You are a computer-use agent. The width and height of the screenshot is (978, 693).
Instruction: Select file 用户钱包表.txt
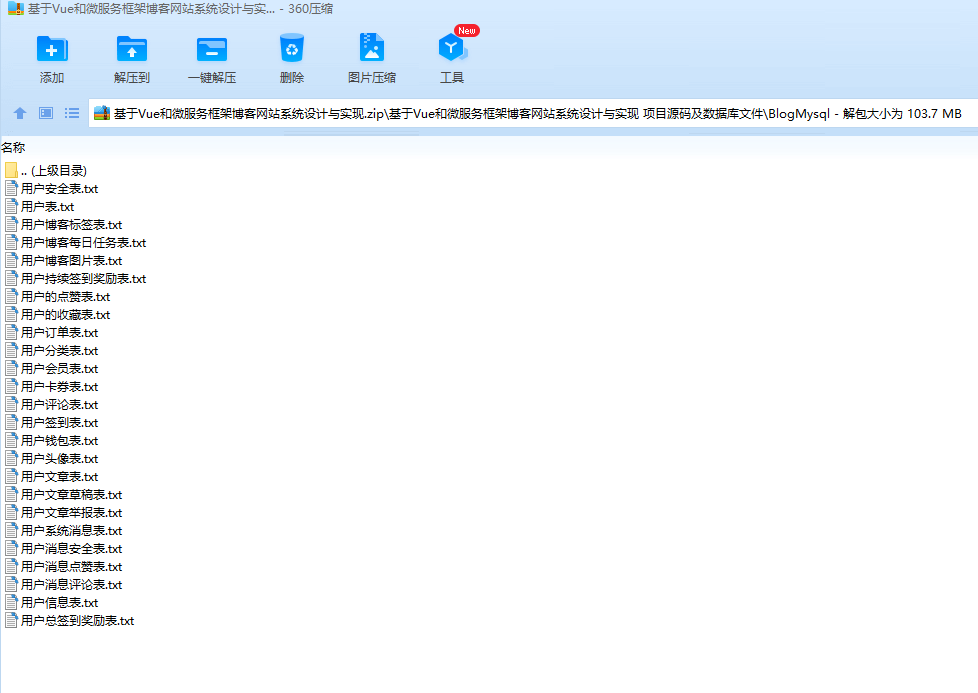coord(52,441)
